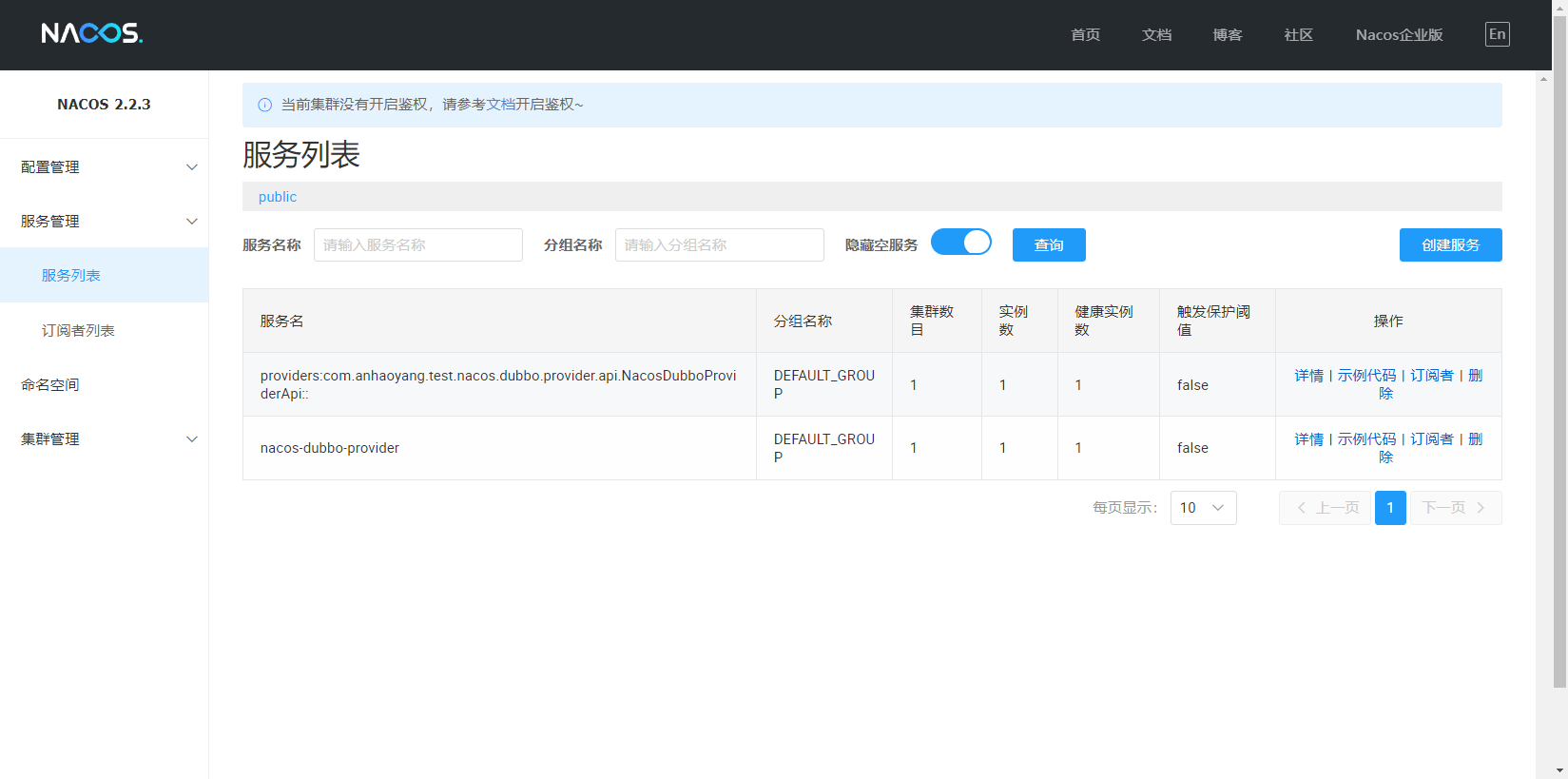
Task: Click the 分组名称 column header
Action: click(x=823, y=321)
